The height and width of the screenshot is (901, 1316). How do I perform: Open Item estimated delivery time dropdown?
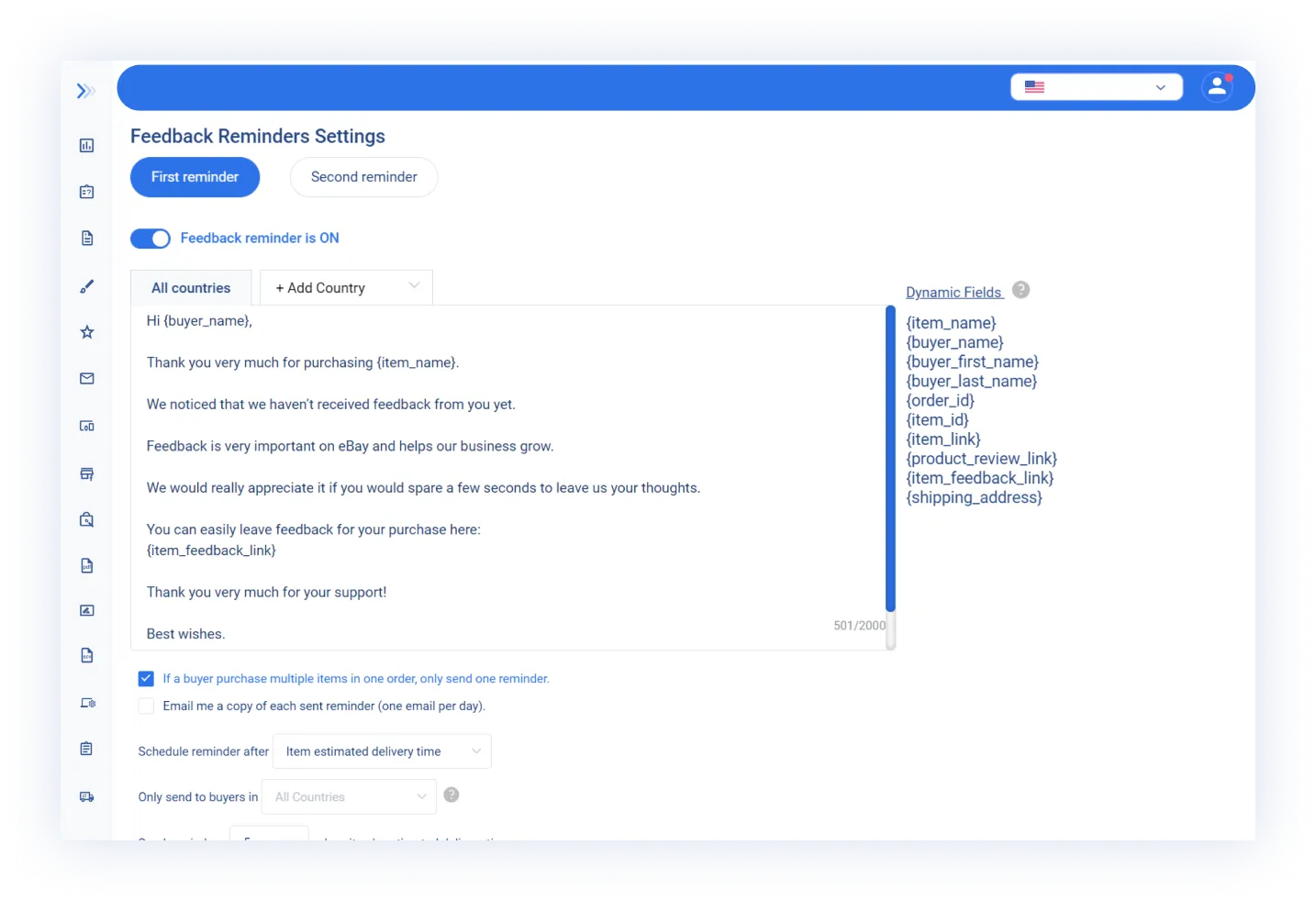[383, 751]
